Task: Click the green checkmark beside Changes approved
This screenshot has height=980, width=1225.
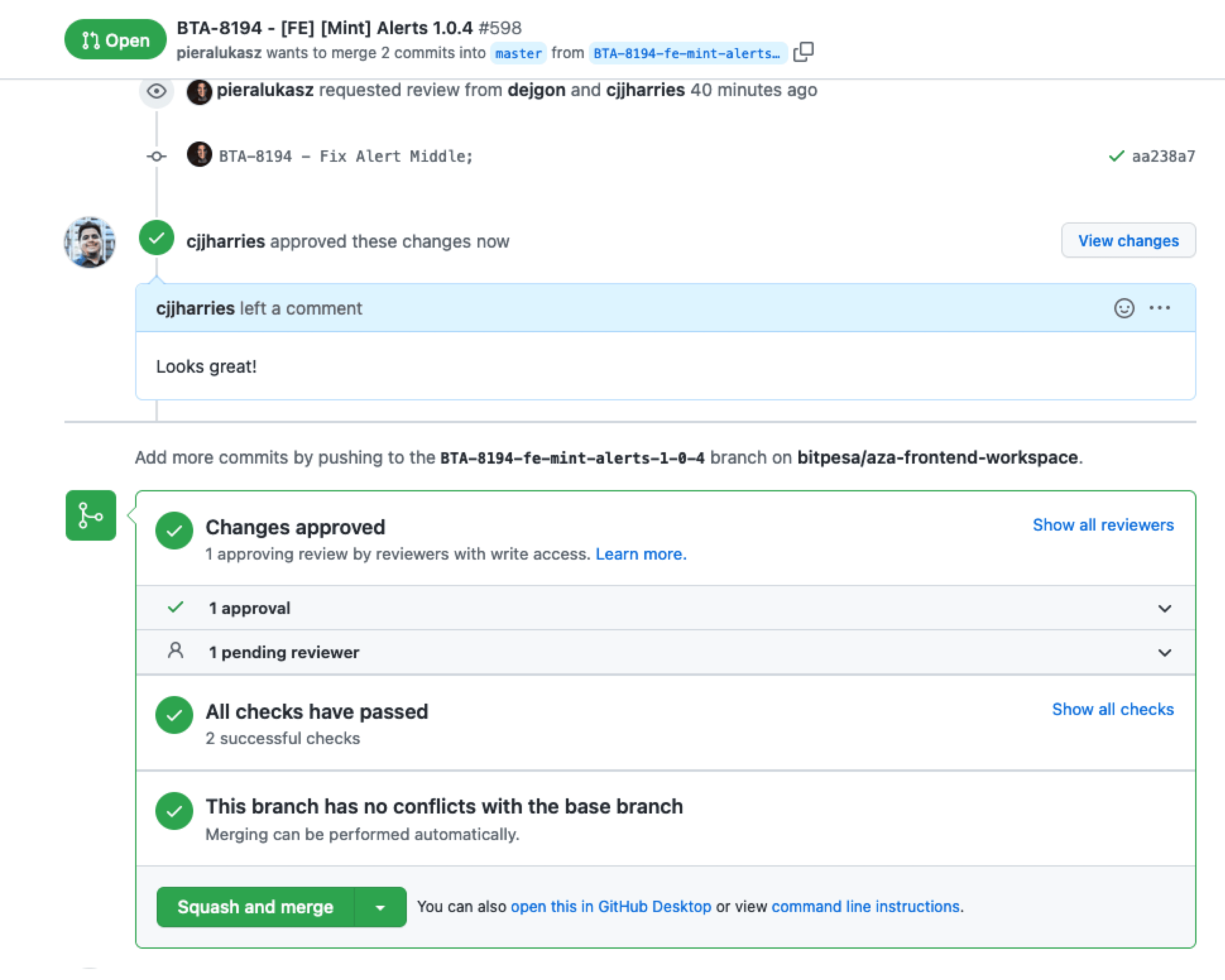Action: [174, 531]
